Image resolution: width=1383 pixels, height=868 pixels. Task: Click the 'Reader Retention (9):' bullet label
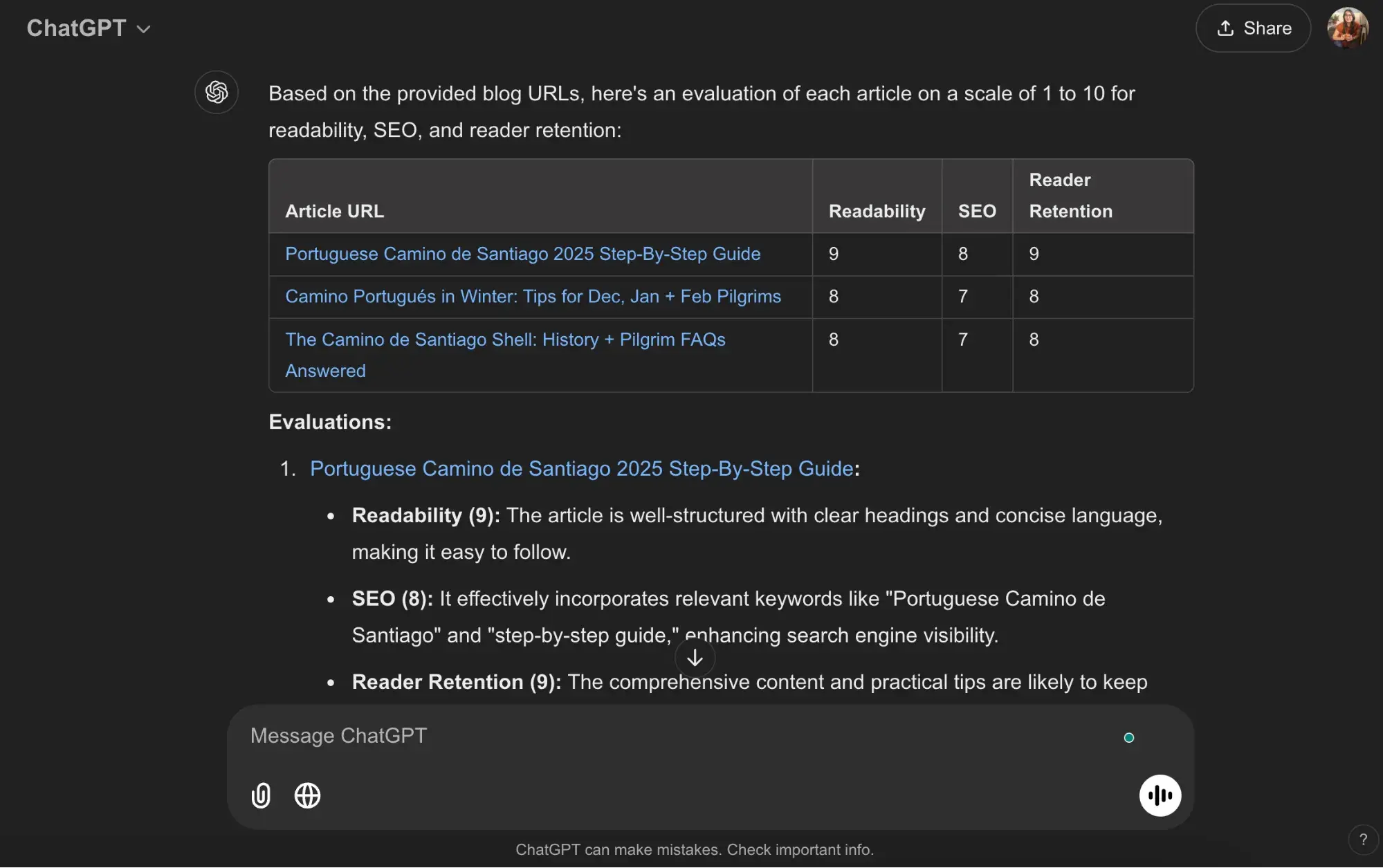(457, 682)
